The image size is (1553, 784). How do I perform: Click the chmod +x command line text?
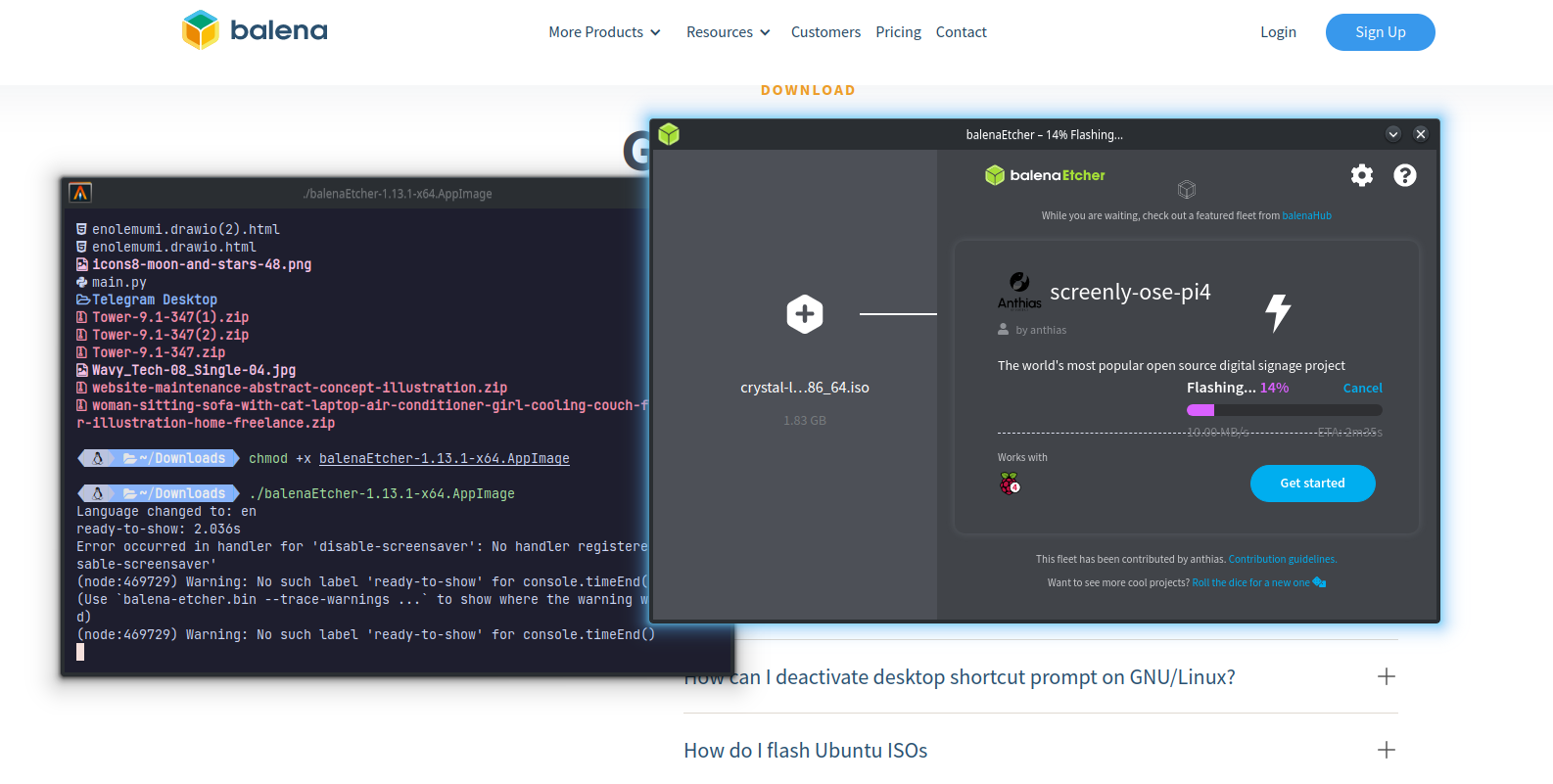409,459
